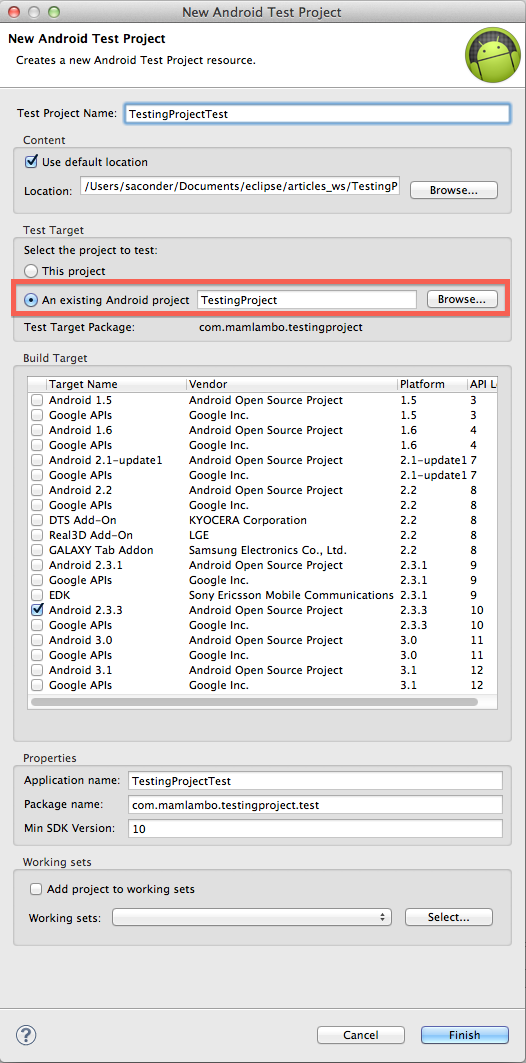
Task: Select the This project radio button
Action: click(x=31, y=271)
